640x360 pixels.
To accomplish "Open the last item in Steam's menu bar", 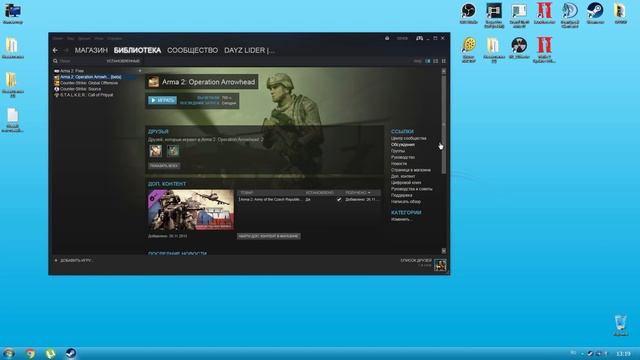I will (115, 38).
